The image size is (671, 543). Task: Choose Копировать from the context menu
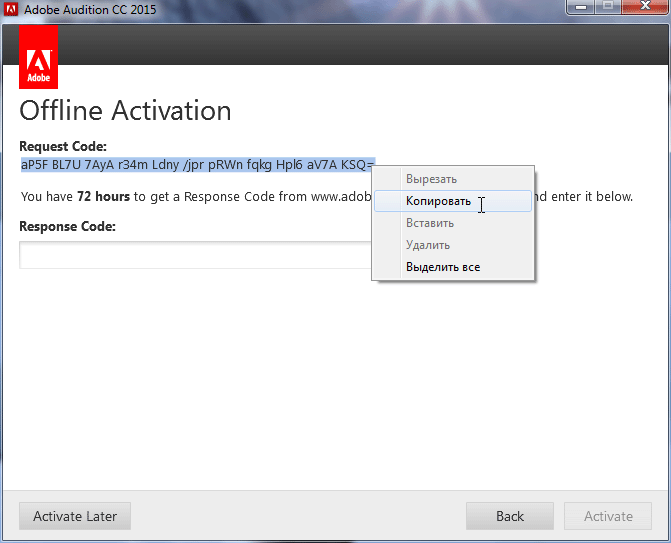[x=438, y=201]
